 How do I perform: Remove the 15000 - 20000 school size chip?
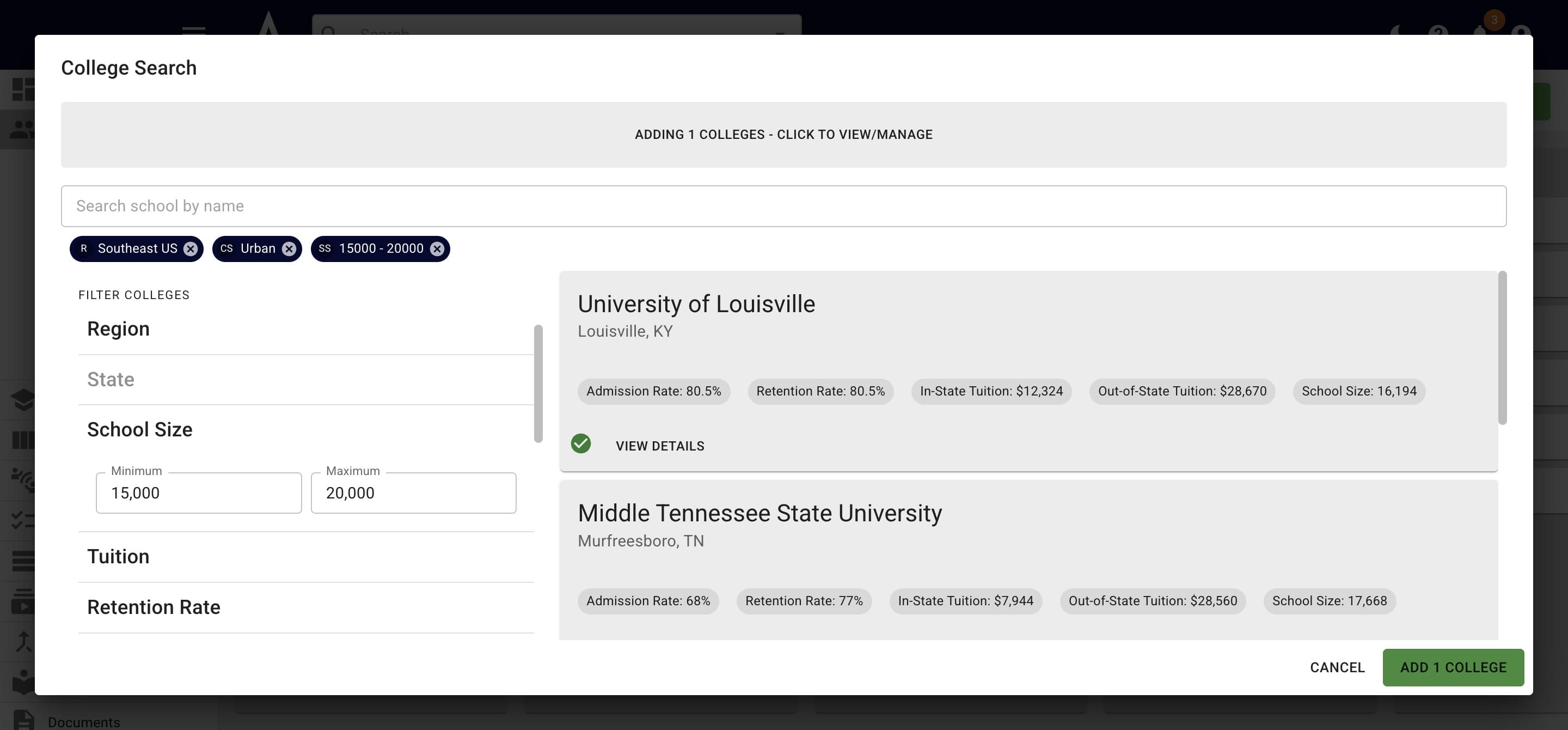pos(437,248)
